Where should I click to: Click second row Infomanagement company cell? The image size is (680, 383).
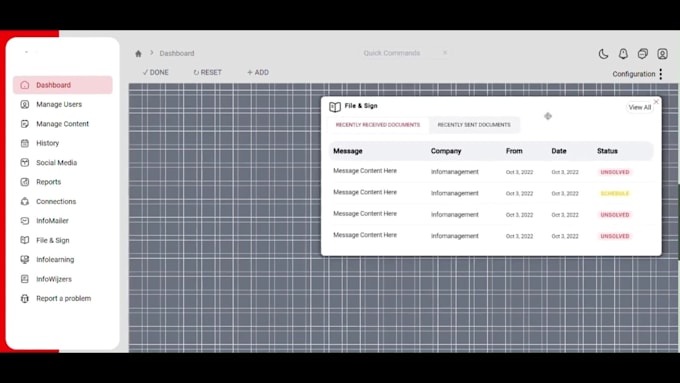[x=454, y=193]
